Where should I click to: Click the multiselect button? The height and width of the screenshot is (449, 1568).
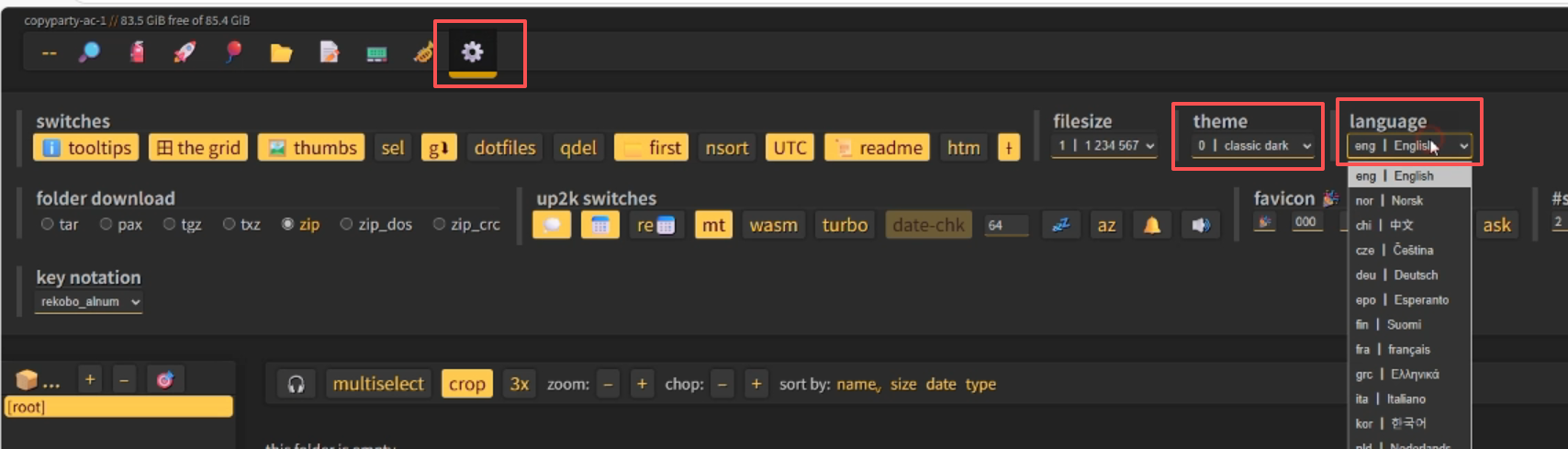point(378,384)
